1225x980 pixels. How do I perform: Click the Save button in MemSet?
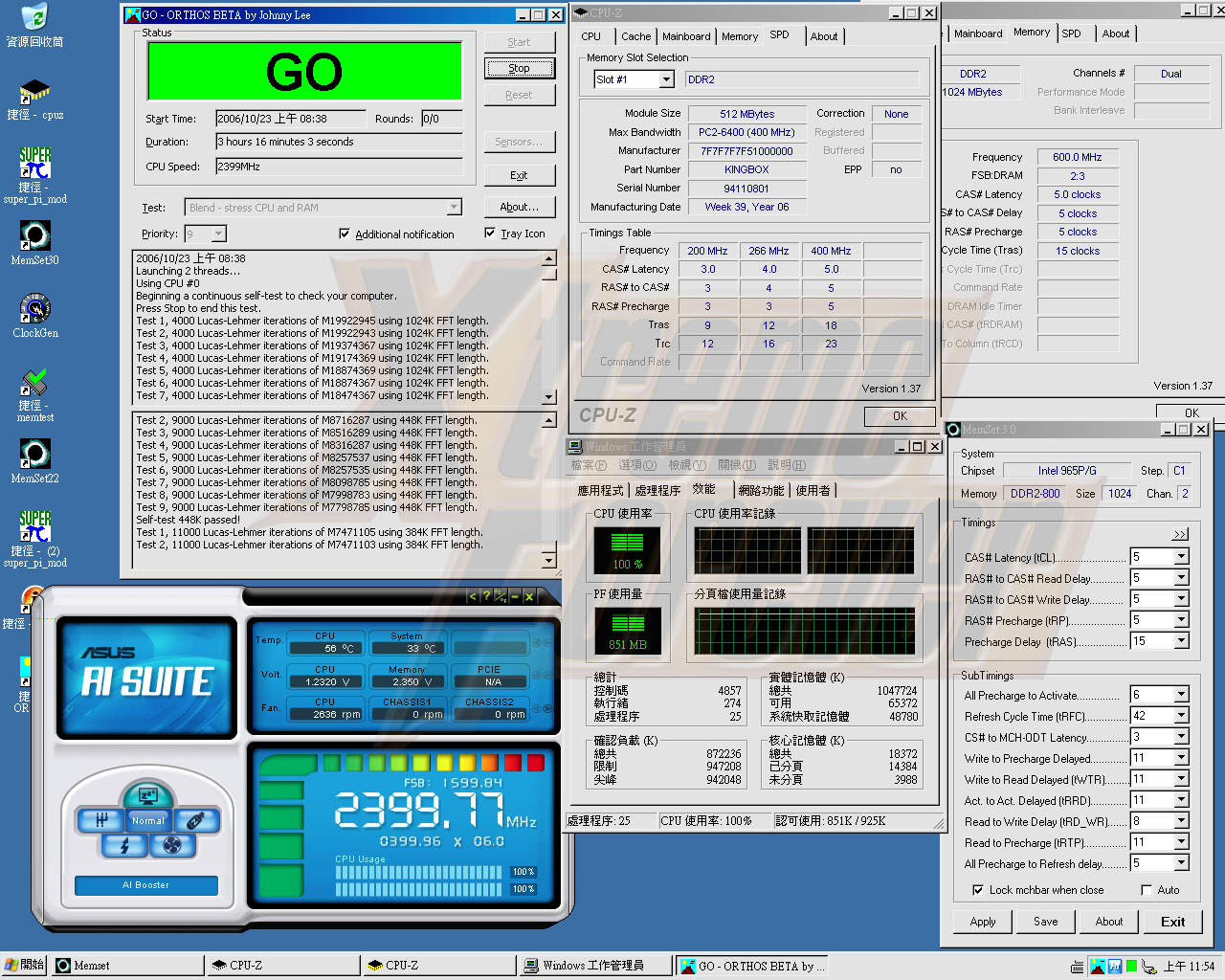point(1046,922)
